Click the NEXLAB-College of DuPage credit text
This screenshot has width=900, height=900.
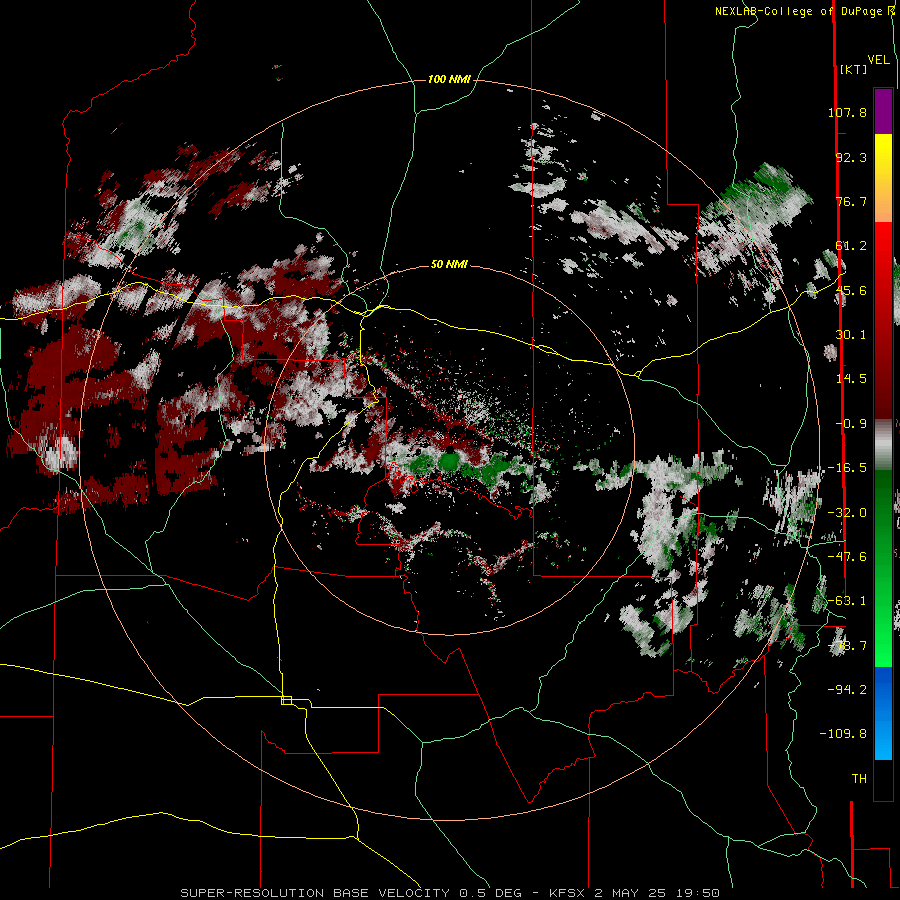click(x=804, y=11)
